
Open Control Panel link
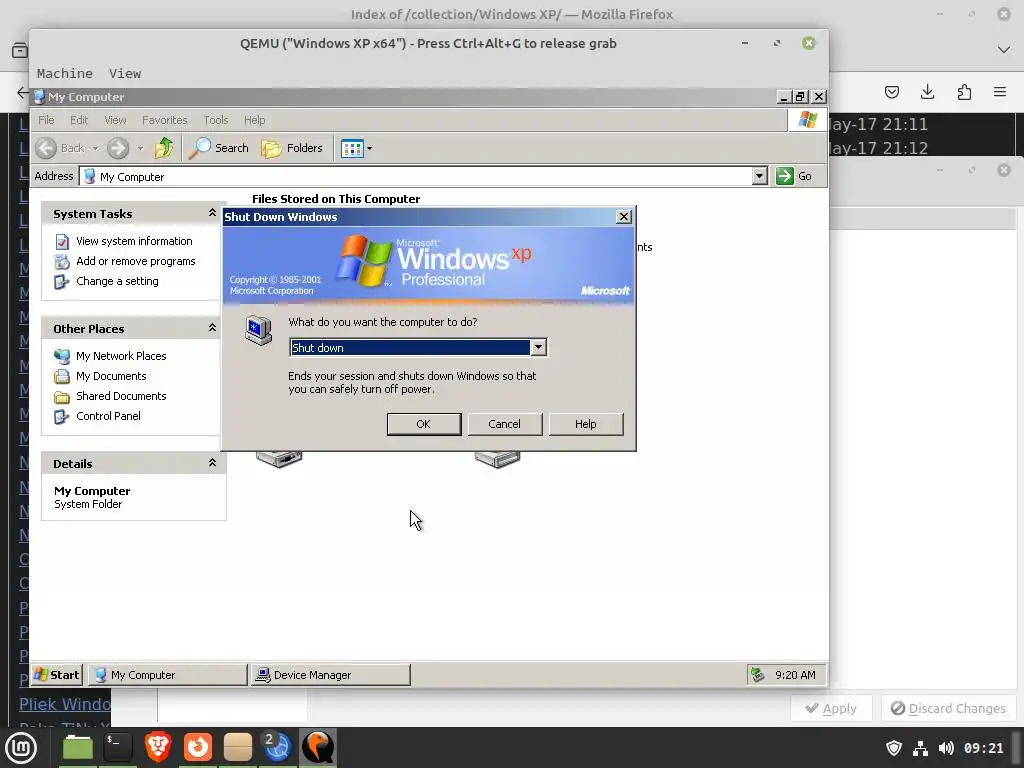tap(108, 416)
